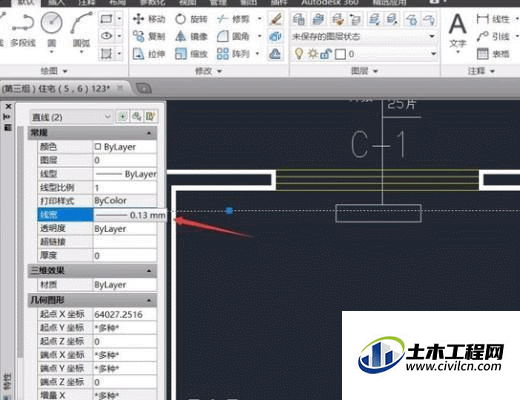Click the 透明度 ByLayer value

pos(125,229)
